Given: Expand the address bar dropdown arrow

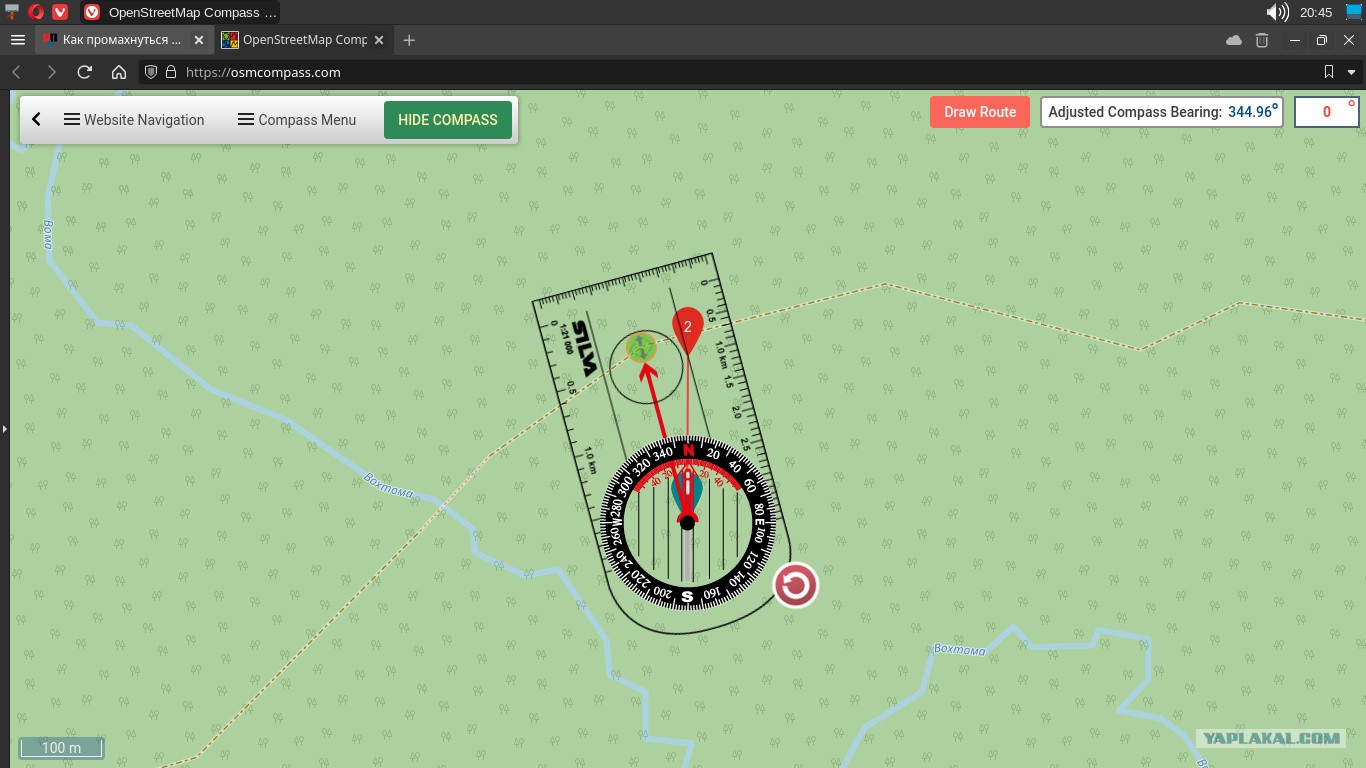Looking at the screenshot, I should 1353,72.
